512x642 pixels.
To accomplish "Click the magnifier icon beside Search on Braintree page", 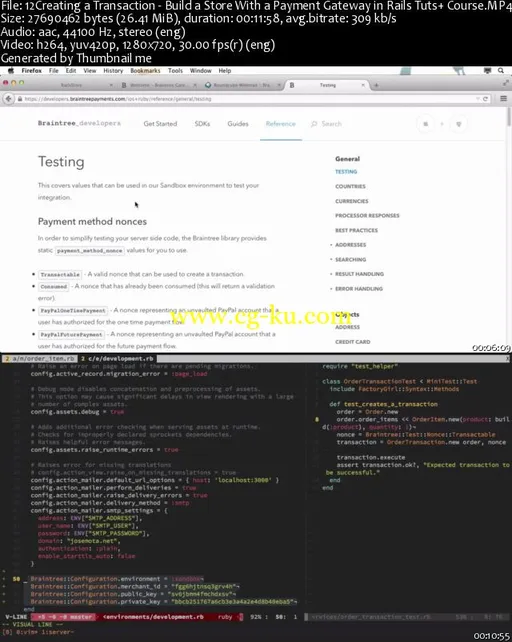I will pyautogui.click(x=314, y=124).
